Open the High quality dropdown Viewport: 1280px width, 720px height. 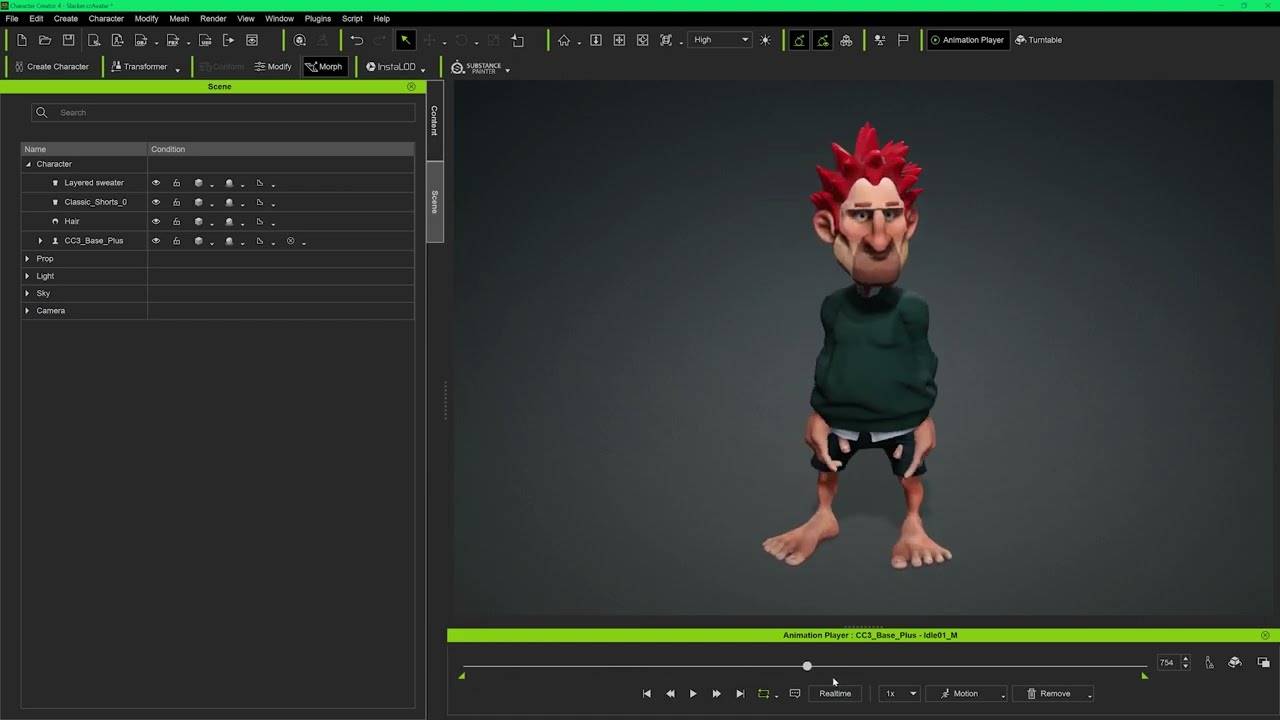coord(720,40)
